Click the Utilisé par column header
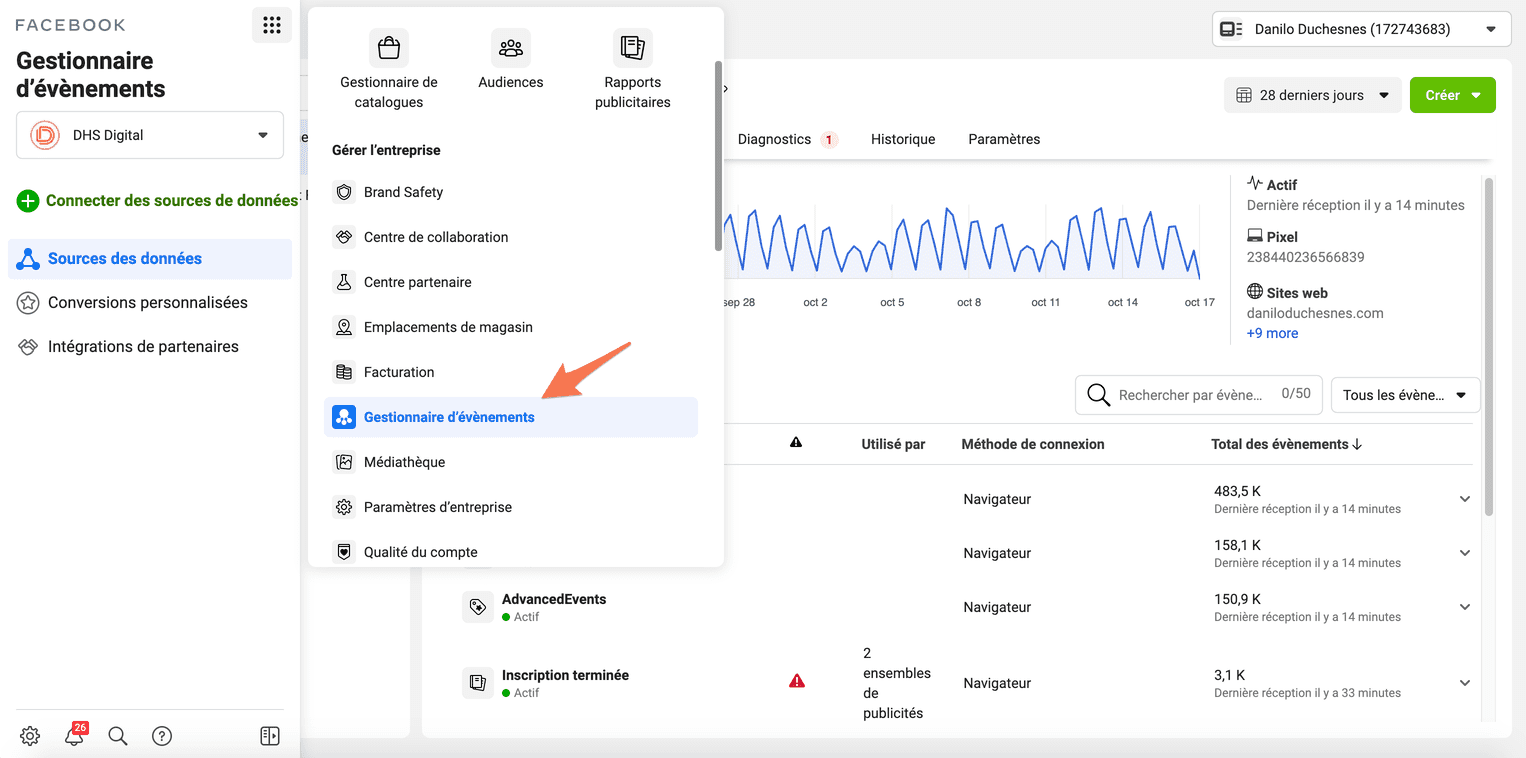This screenshot has width=1526, height=758. (x=893, y=444)
